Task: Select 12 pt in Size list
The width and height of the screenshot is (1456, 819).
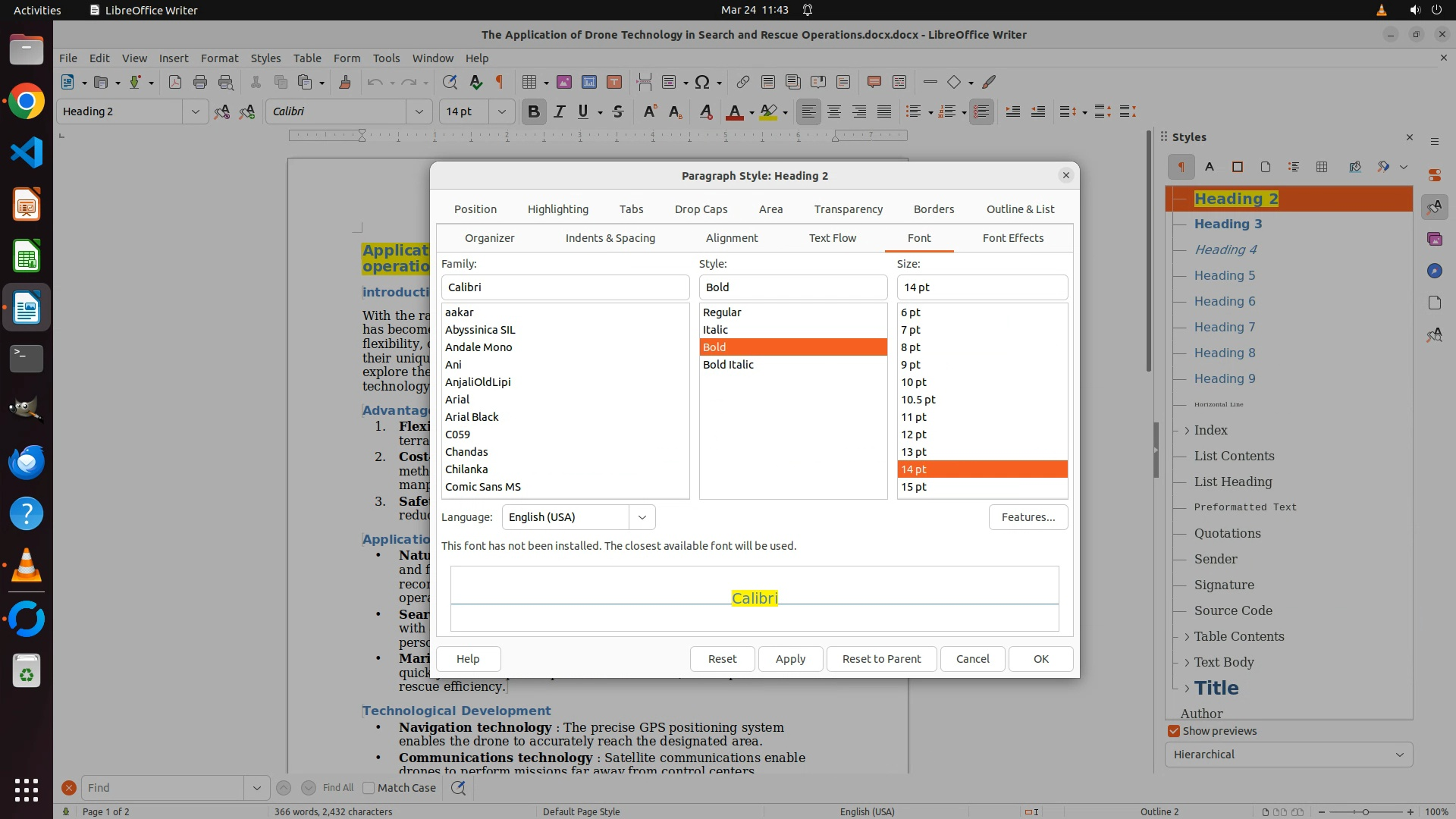Action: pos(914,435)
